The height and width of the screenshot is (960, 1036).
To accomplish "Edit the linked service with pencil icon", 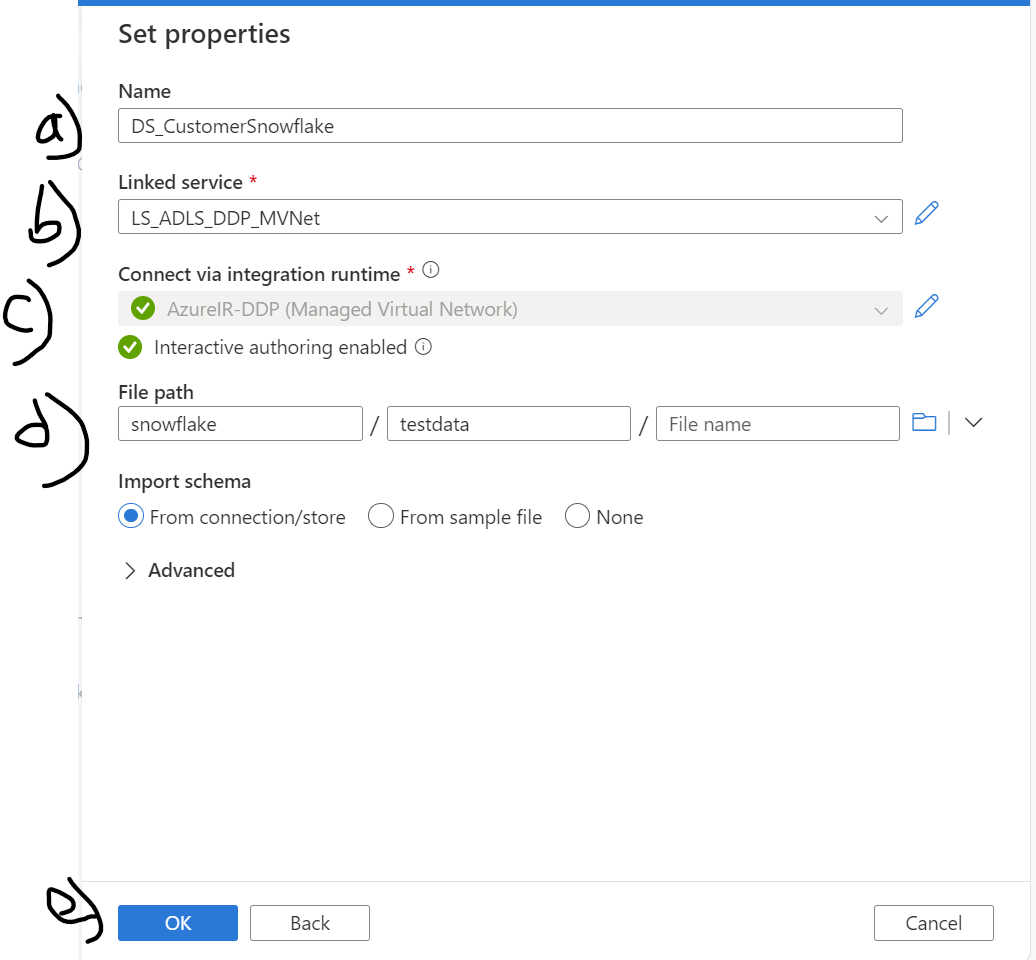I will (927, 213).
